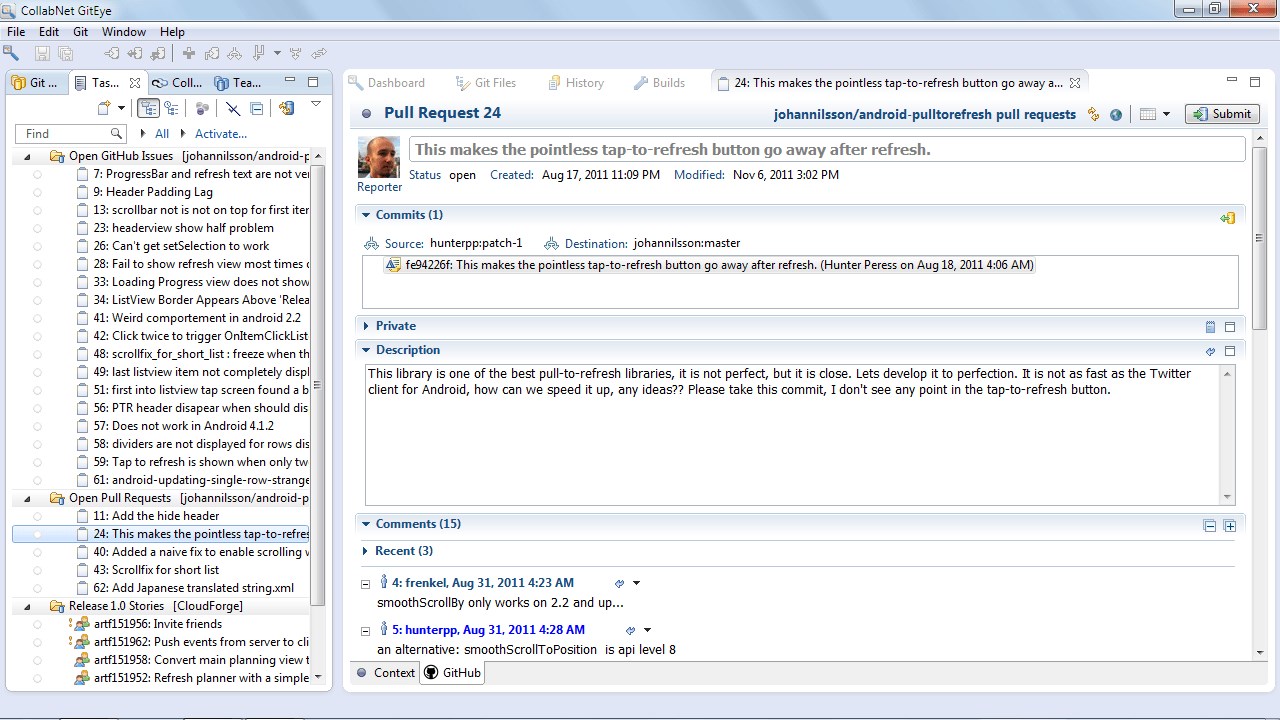Create a new task via New Task icon
The image size is (1280, 720).
point(103,108)
